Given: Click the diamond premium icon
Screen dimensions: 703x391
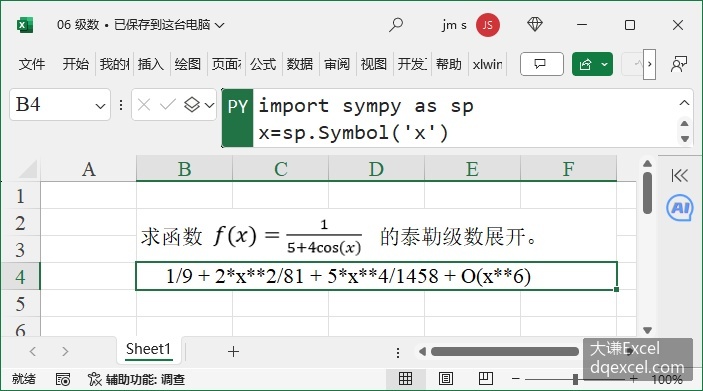Looking at the screenshot, I should (x=535, y=24).
